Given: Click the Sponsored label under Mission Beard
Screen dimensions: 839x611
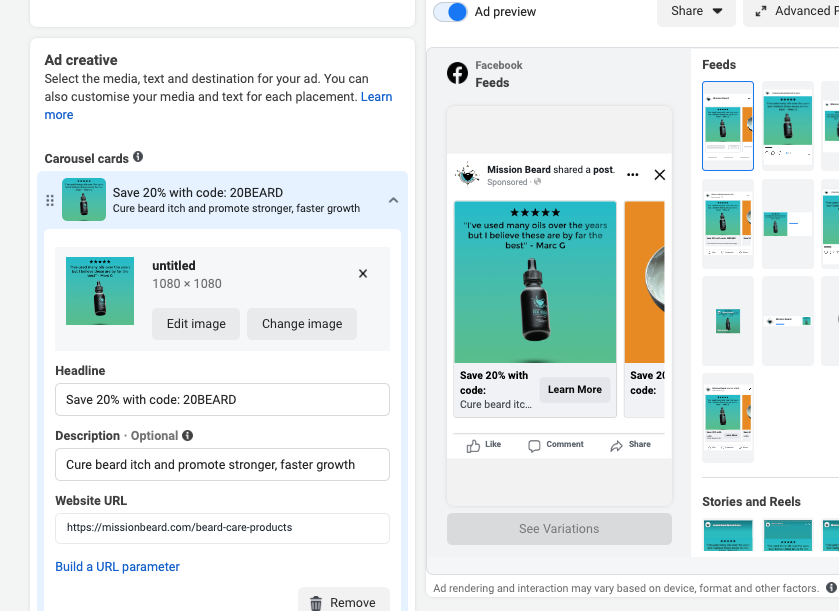Looking at the screenshot, I should [507, 182].
